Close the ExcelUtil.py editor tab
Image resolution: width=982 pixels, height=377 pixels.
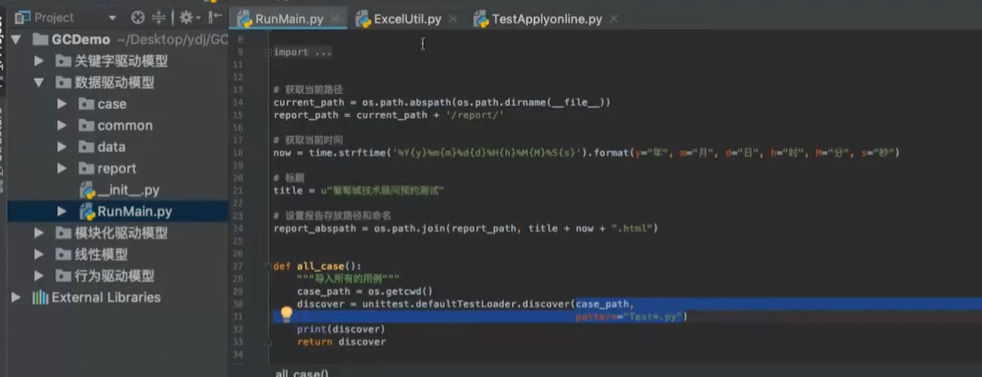point(453,19)
